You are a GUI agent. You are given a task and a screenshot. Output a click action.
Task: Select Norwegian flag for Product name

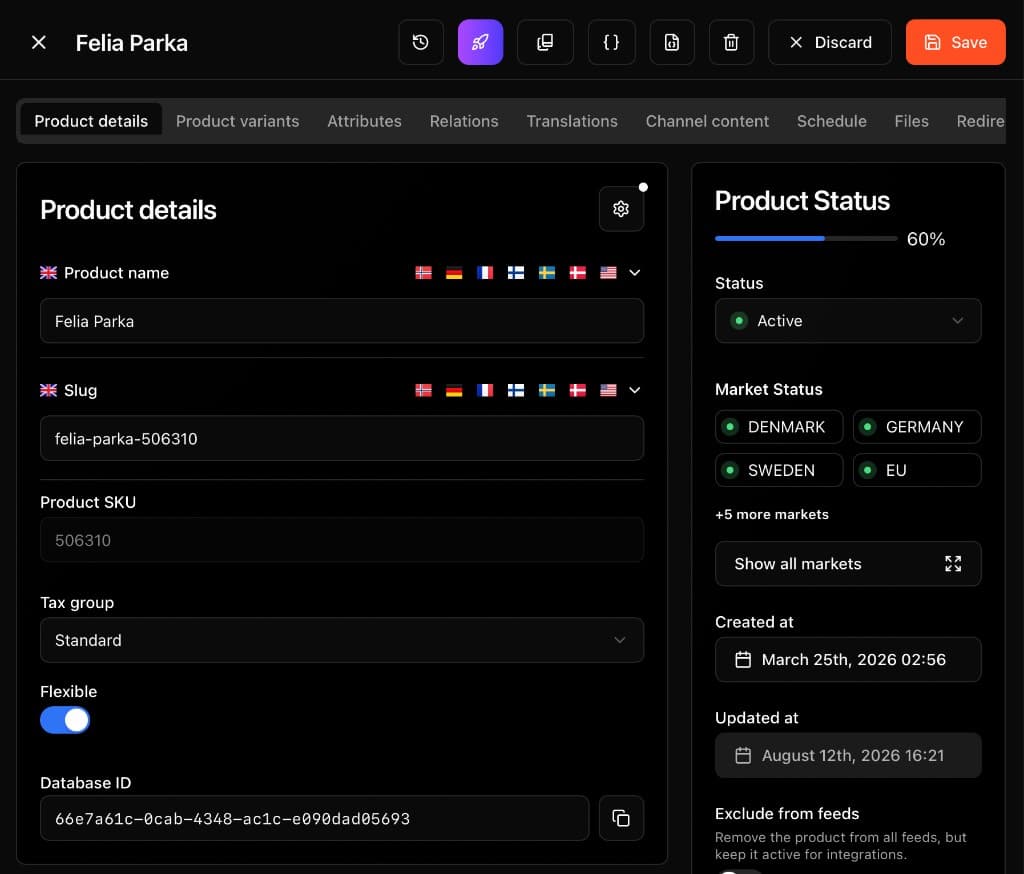tap(423, 272)
